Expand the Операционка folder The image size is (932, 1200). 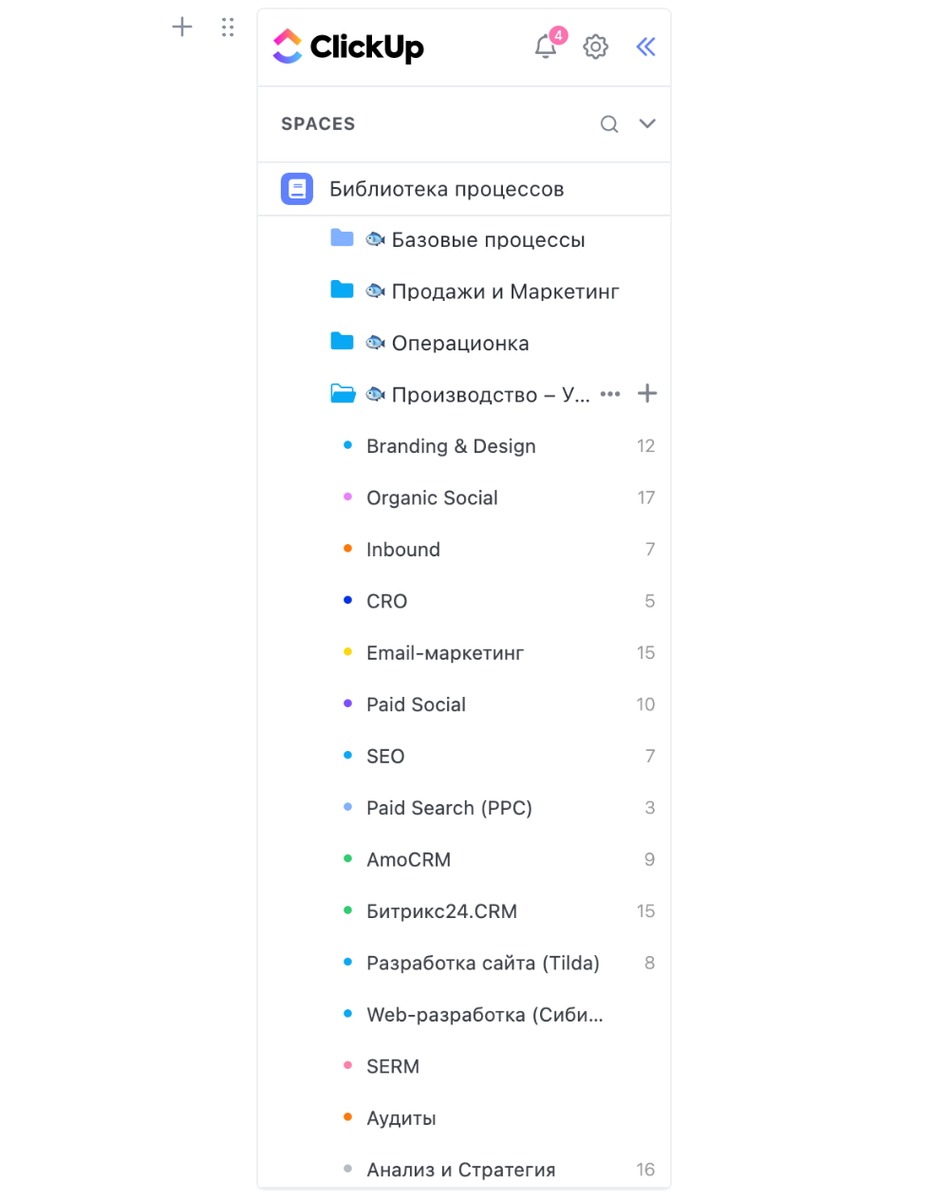(342, 342)
